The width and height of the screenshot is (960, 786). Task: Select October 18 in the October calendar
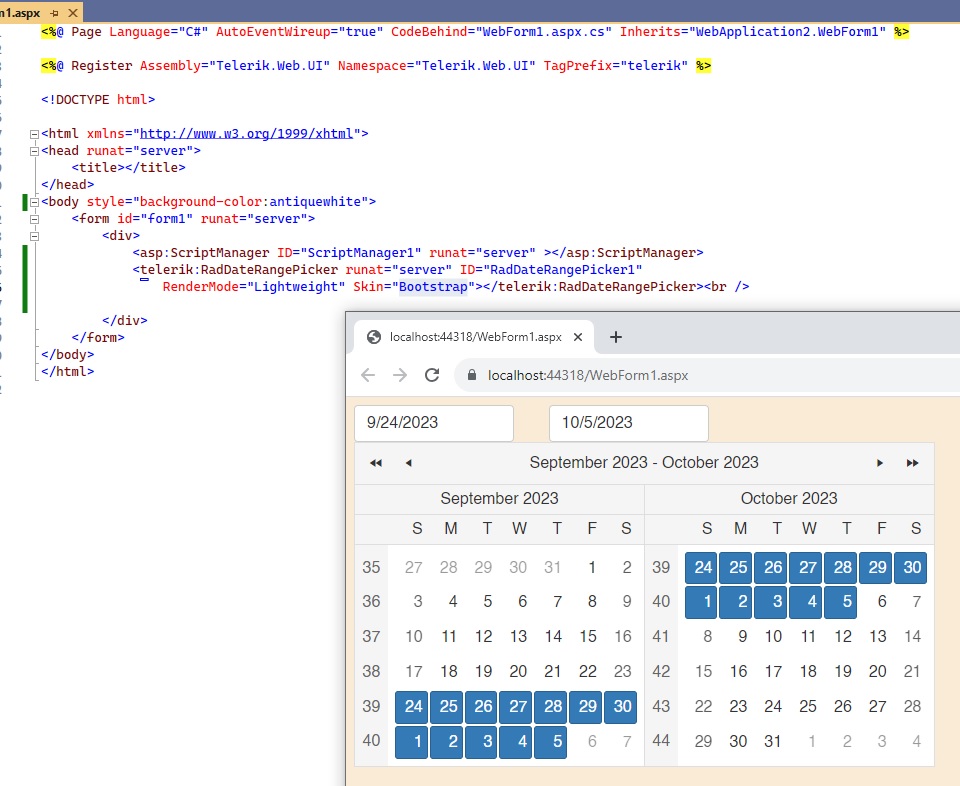point(809,672)
